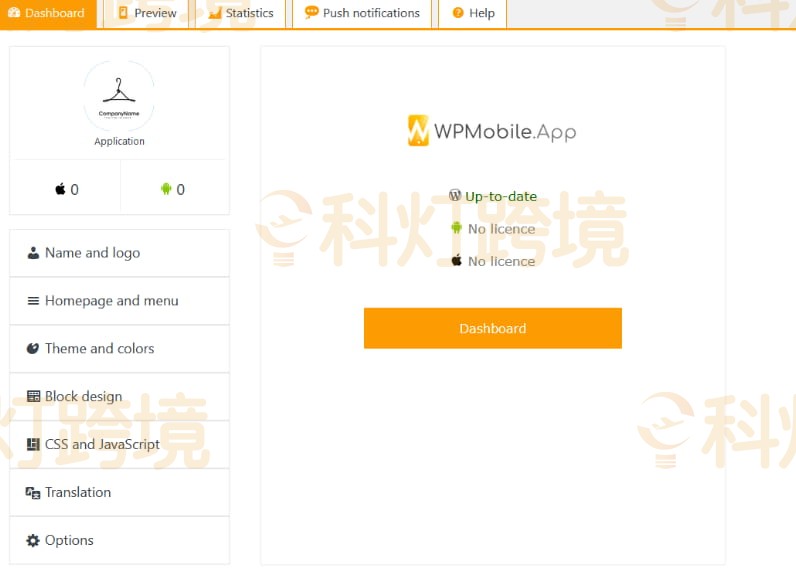This screenshot has width=796, height=584.
Task: Click the person icon beside Name and logo
Action: click(x=33, y=253)
